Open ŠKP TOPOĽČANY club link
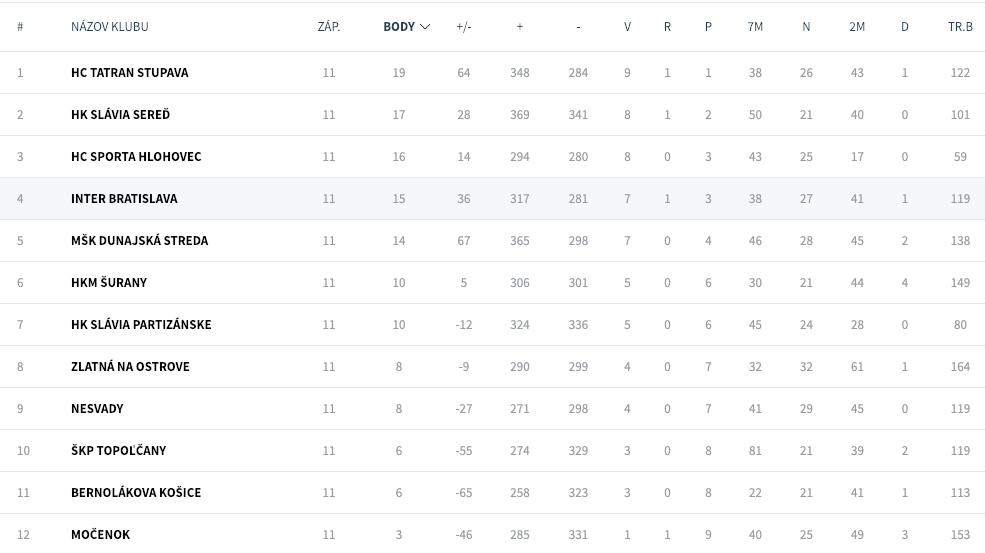 [x=119, y=451]
